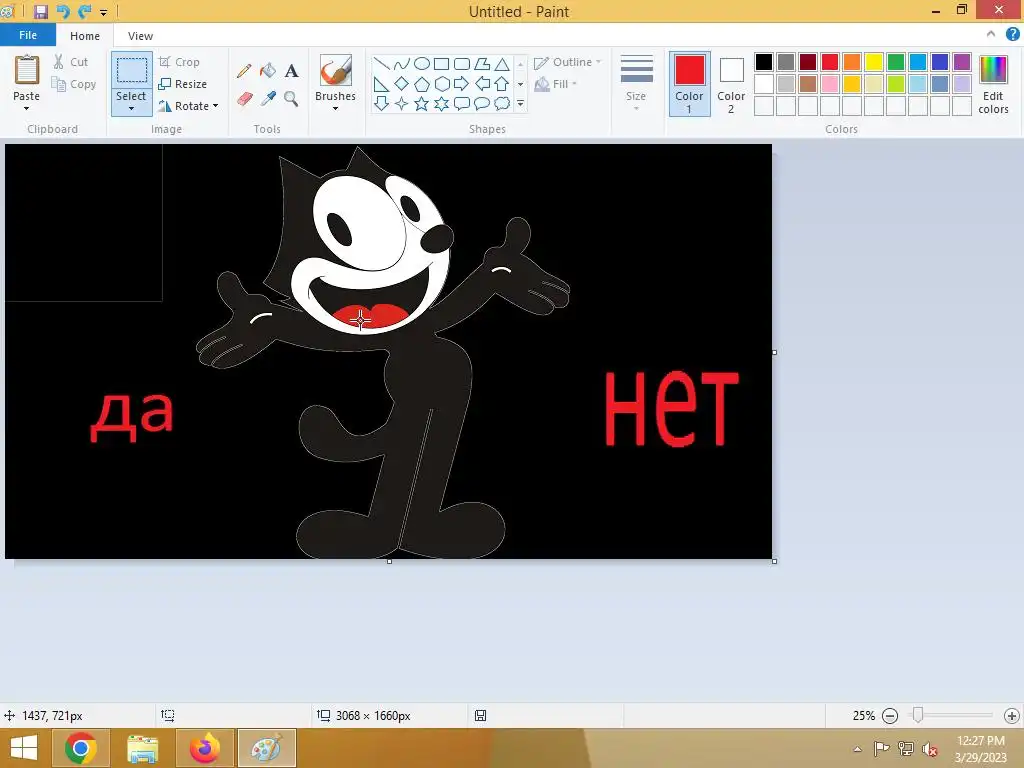Pick the yellow color swatch

[x=874, y=62]
